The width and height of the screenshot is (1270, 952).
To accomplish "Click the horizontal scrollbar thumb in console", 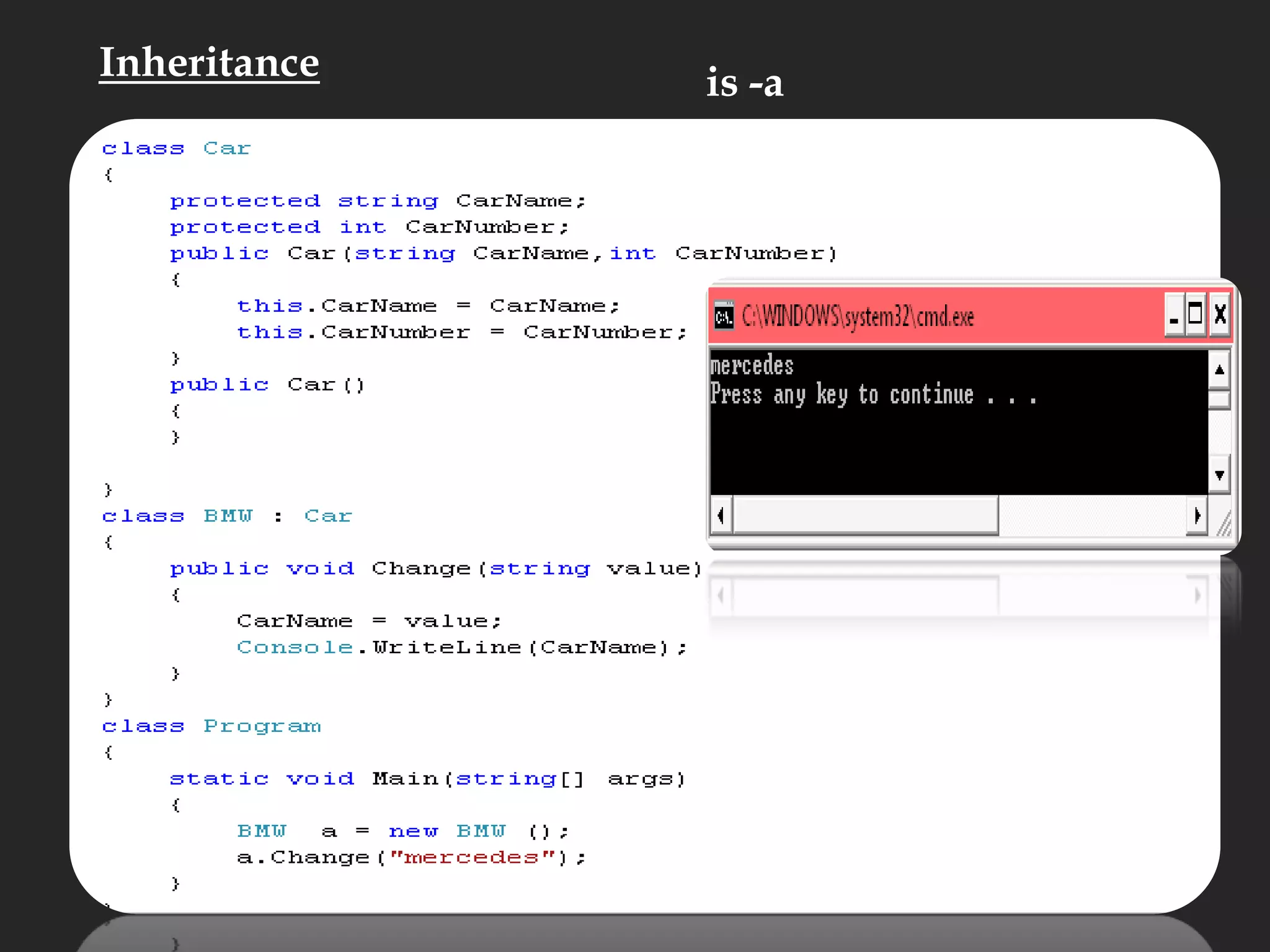I will 865,515.
